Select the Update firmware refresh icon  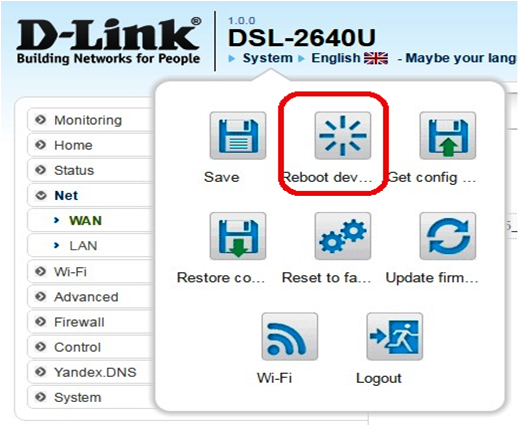coord(448,236)
